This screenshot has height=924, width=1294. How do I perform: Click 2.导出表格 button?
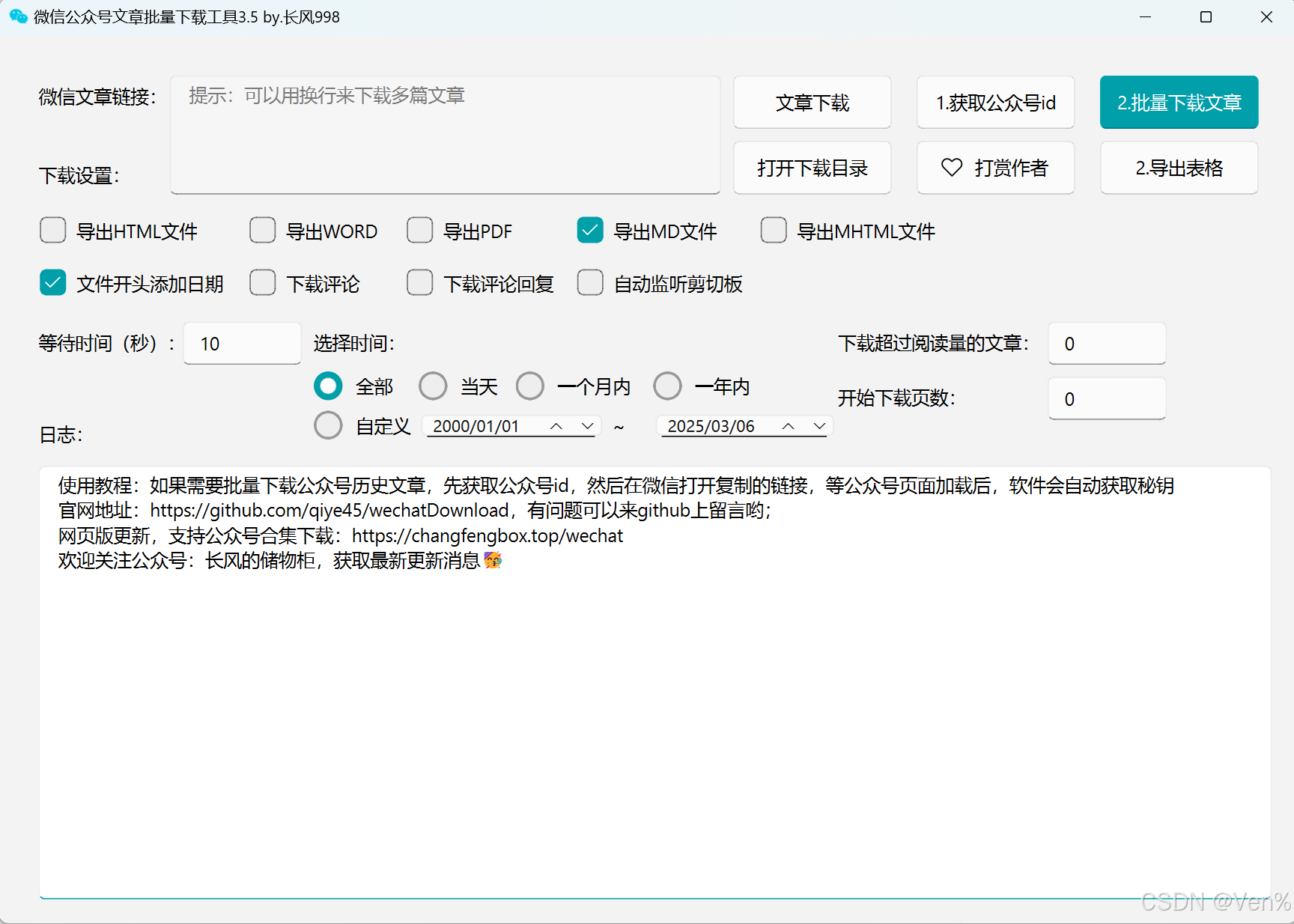click(x=1179, y=168)
